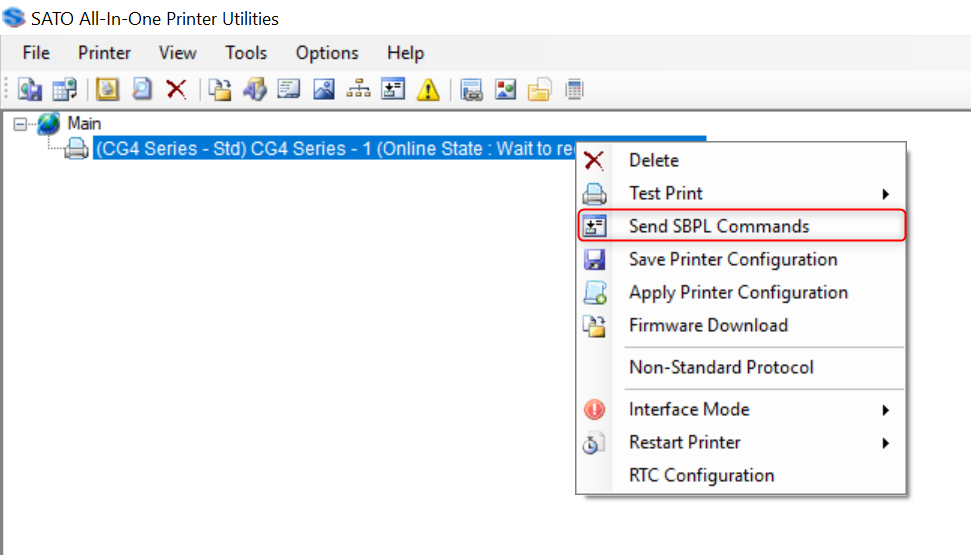Select Send SBPL Commands from context menu
This screenshot has width=971, height=555.
[x=719, y=226]
